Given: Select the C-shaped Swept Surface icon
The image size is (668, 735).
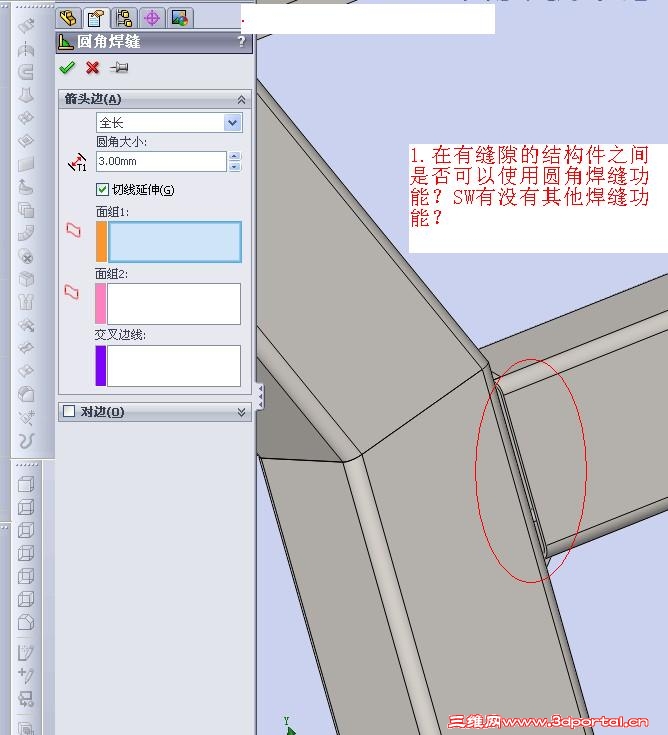Looking at the screenshot, I should [x=26, y=72].
